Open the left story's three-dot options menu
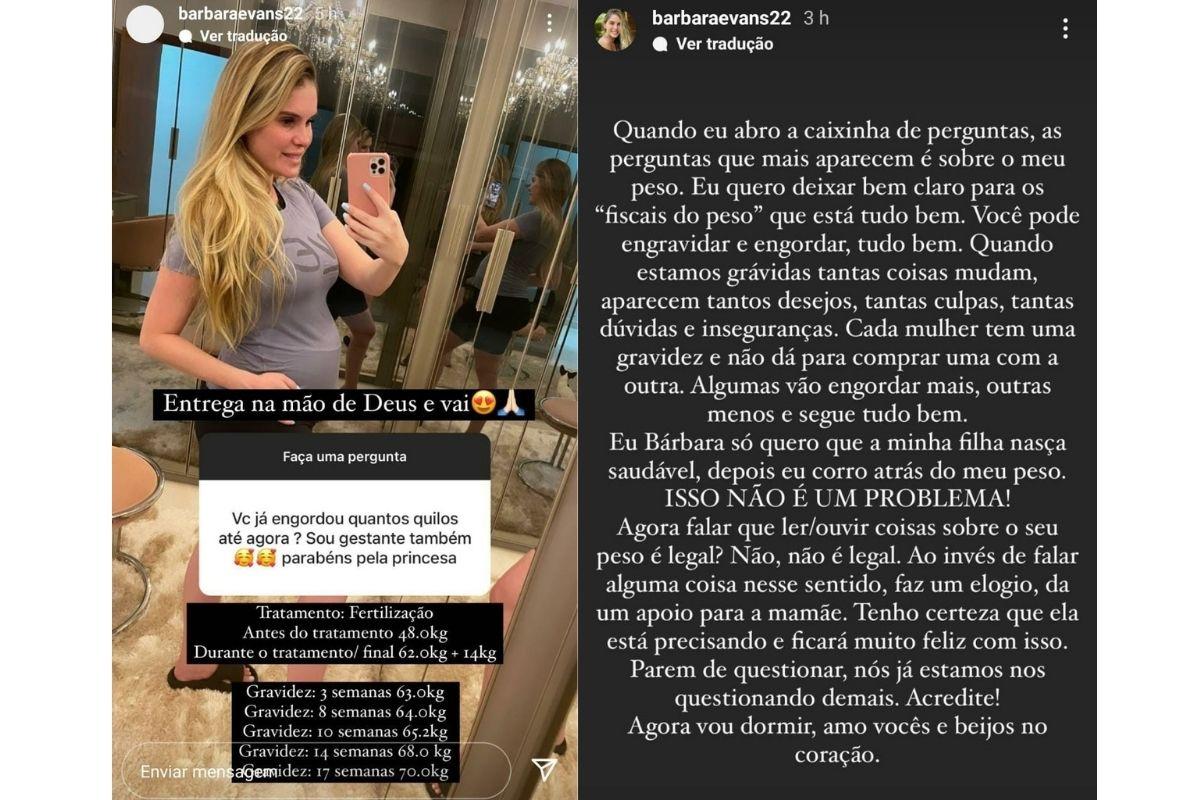The image size is (1200, 800). tap(549, 23)
